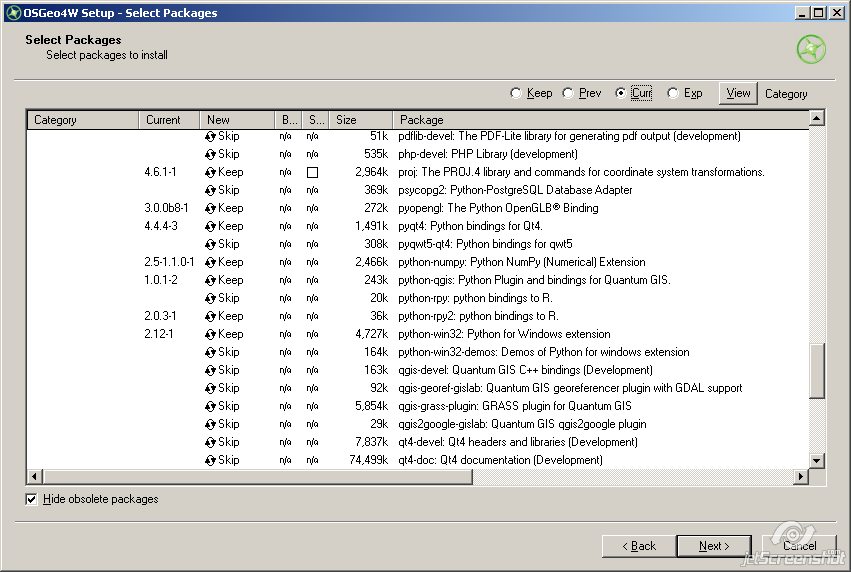Click the cycle icon in the pyopengl row

pos(211,208)
